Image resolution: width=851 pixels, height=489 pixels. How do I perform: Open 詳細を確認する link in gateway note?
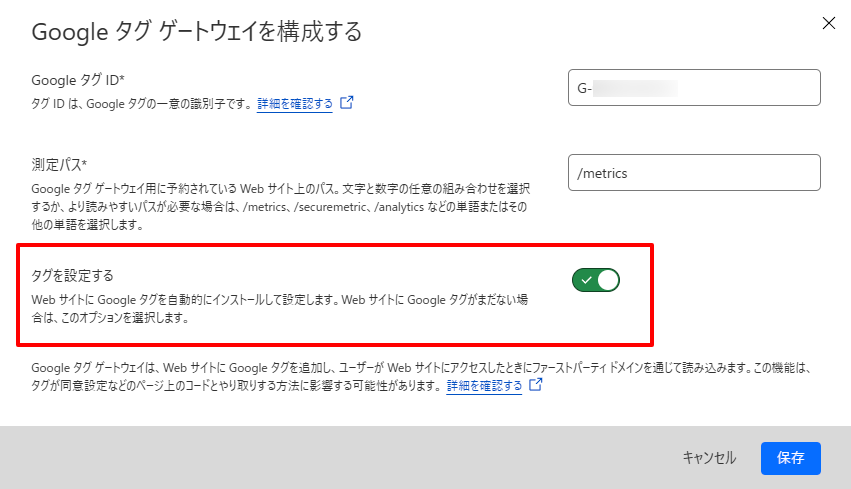(x=484, y=385)
